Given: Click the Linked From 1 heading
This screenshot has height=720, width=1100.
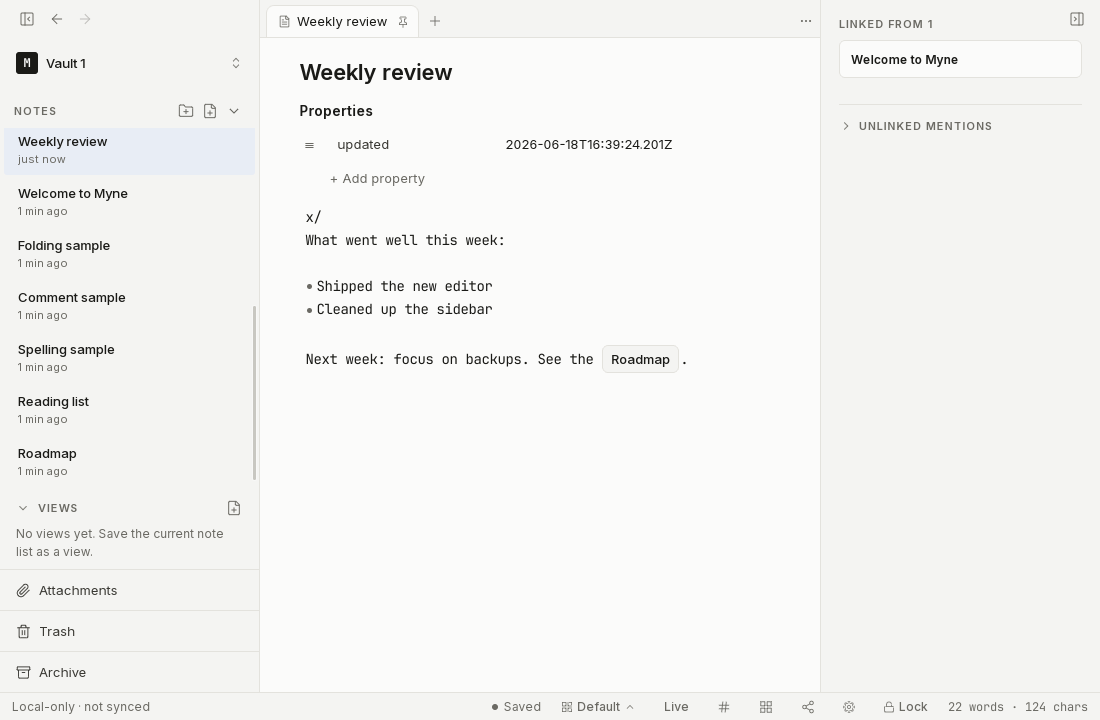Looking at the screenshot, I should click(x=886, y=24).
